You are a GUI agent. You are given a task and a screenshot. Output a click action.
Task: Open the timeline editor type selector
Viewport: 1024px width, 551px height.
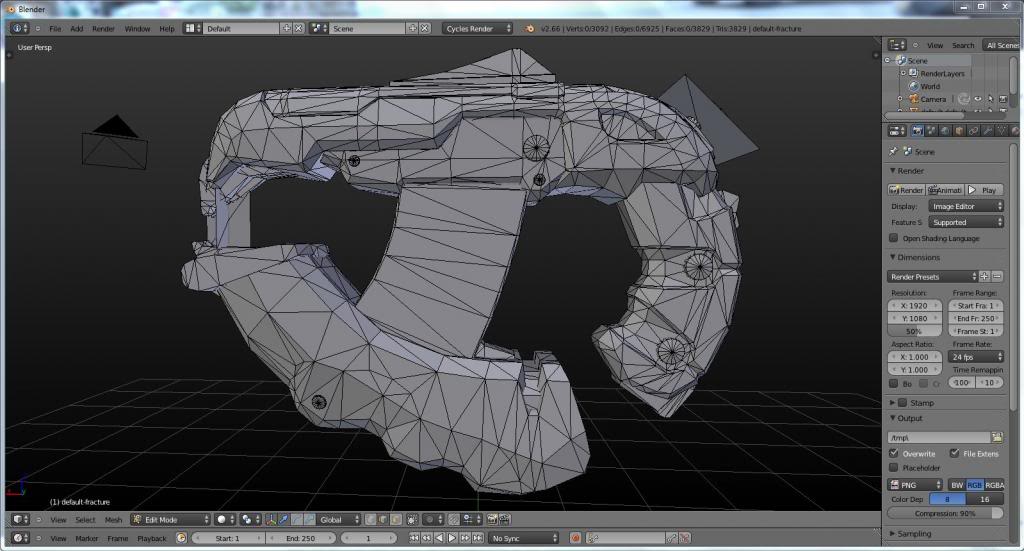[x=21, y=538]
